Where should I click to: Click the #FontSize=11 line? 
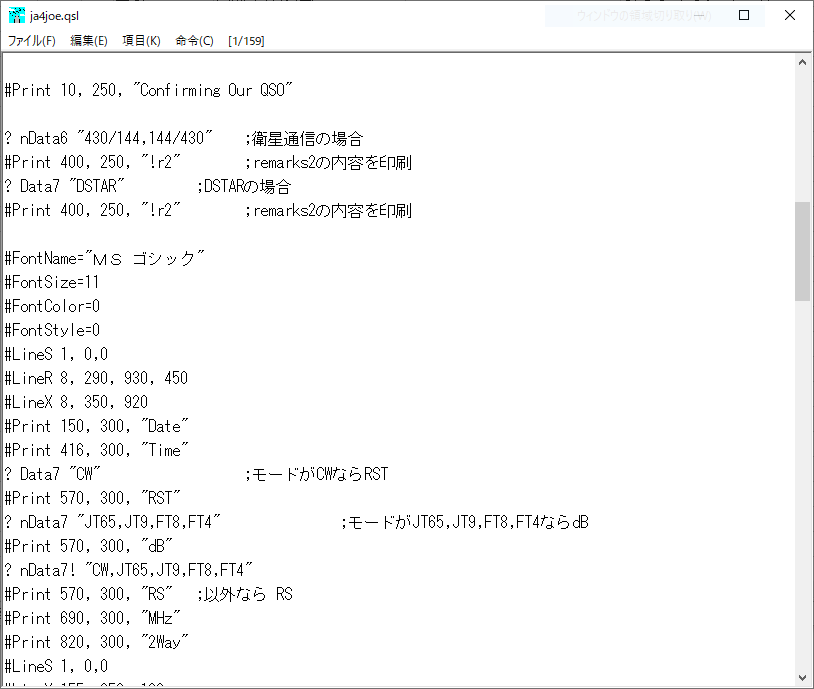click(51, 282)
